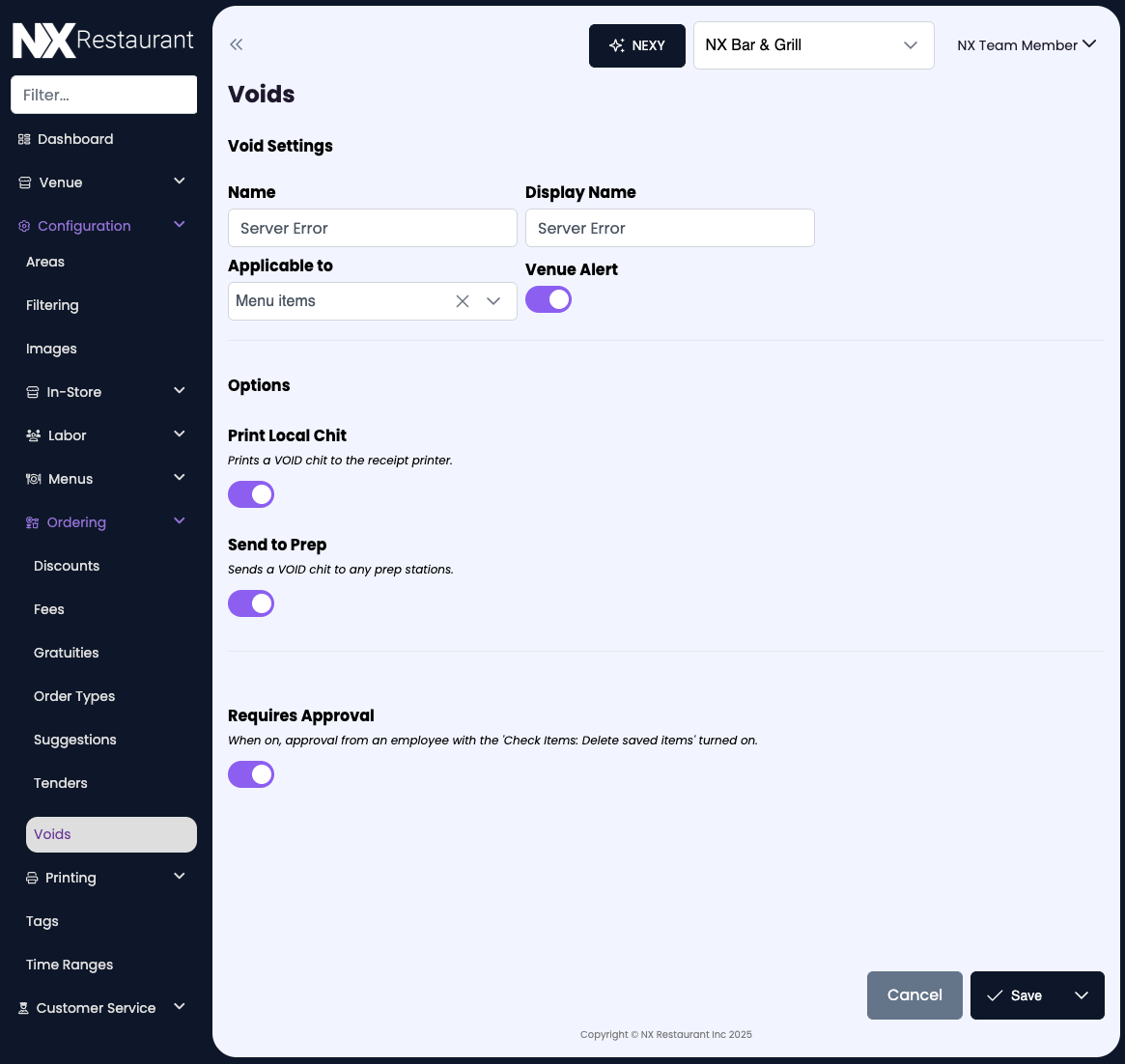Screen dimensions: 1125x1064
Task: Open the NX Team Member user menu
Action: click(x=1027, y=44)
